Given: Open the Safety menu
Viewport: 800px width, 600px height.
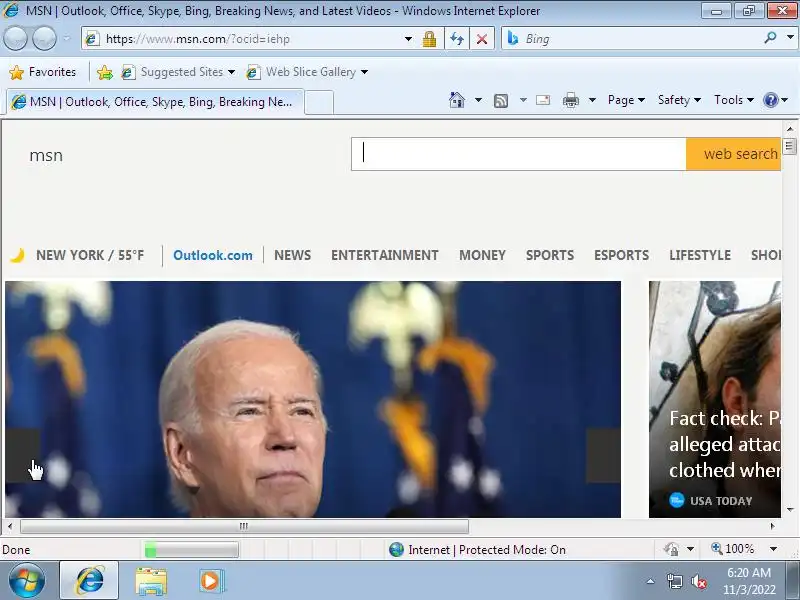Looking at the screenshot, I should (x=679, y=100).
